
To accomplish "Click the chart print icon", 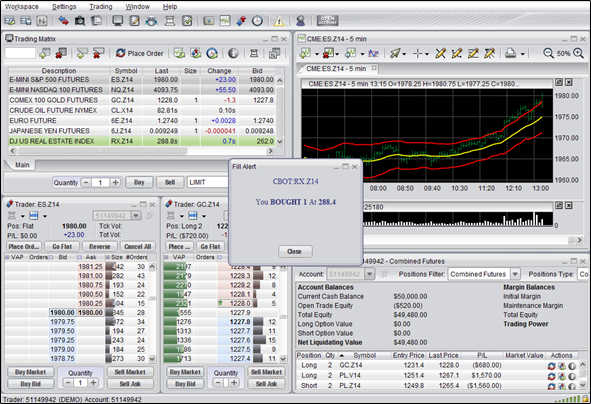I will (511, 54).
